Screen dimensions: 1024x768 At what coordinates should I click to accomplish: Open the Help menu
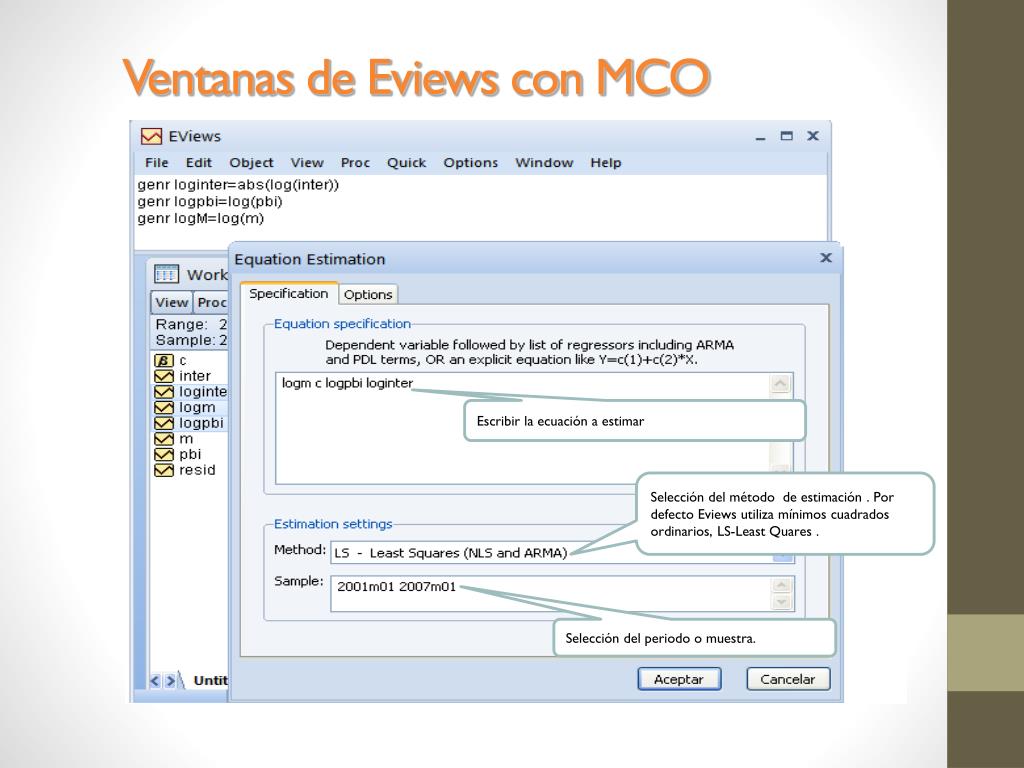pos(606,163)
